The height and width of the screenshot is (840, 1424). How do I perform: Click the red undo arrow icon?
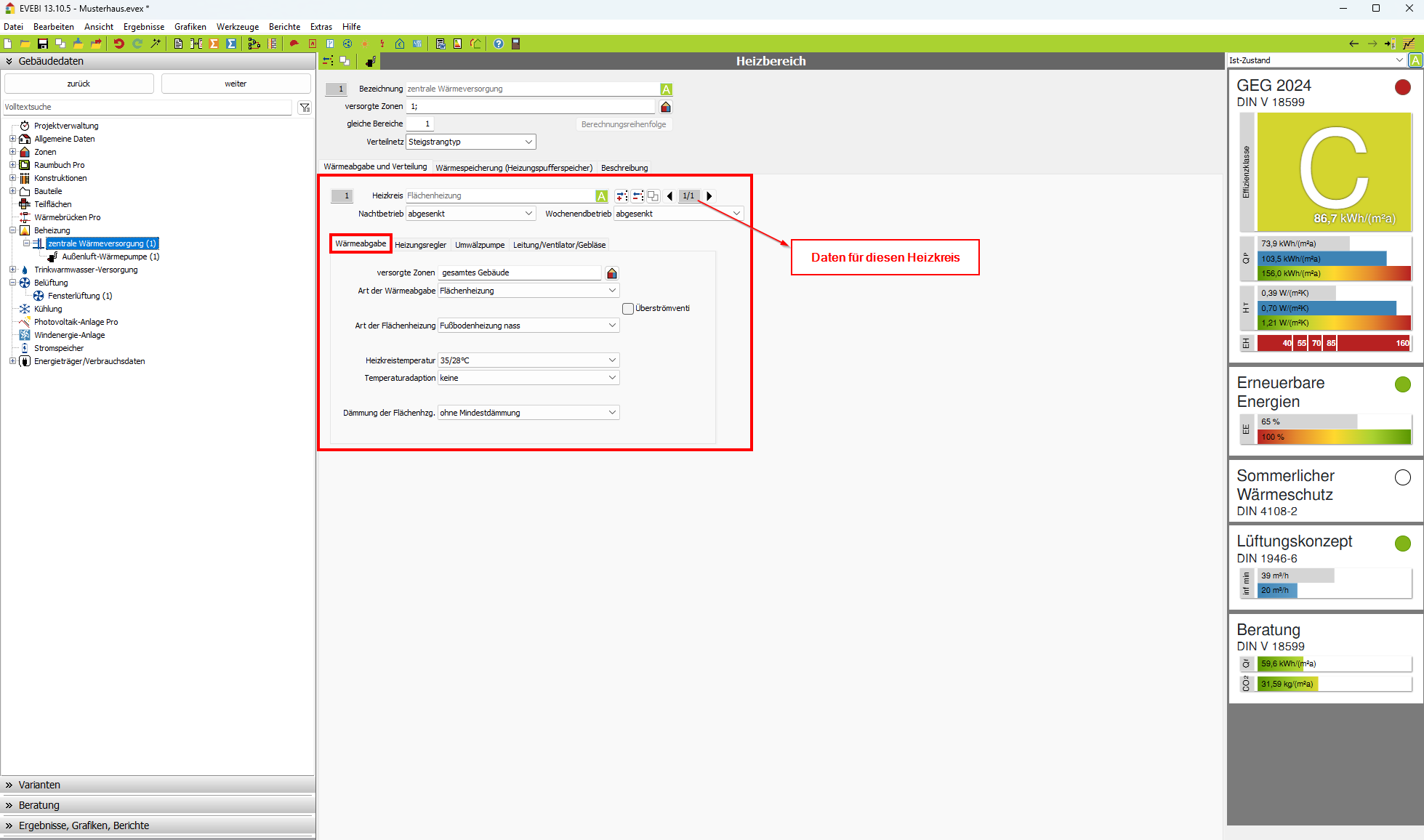tap(118, 44)
